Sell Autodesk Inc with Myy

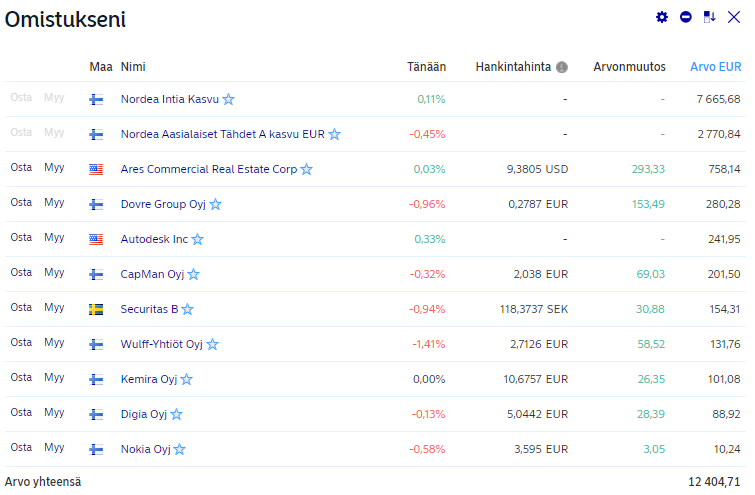54,238
